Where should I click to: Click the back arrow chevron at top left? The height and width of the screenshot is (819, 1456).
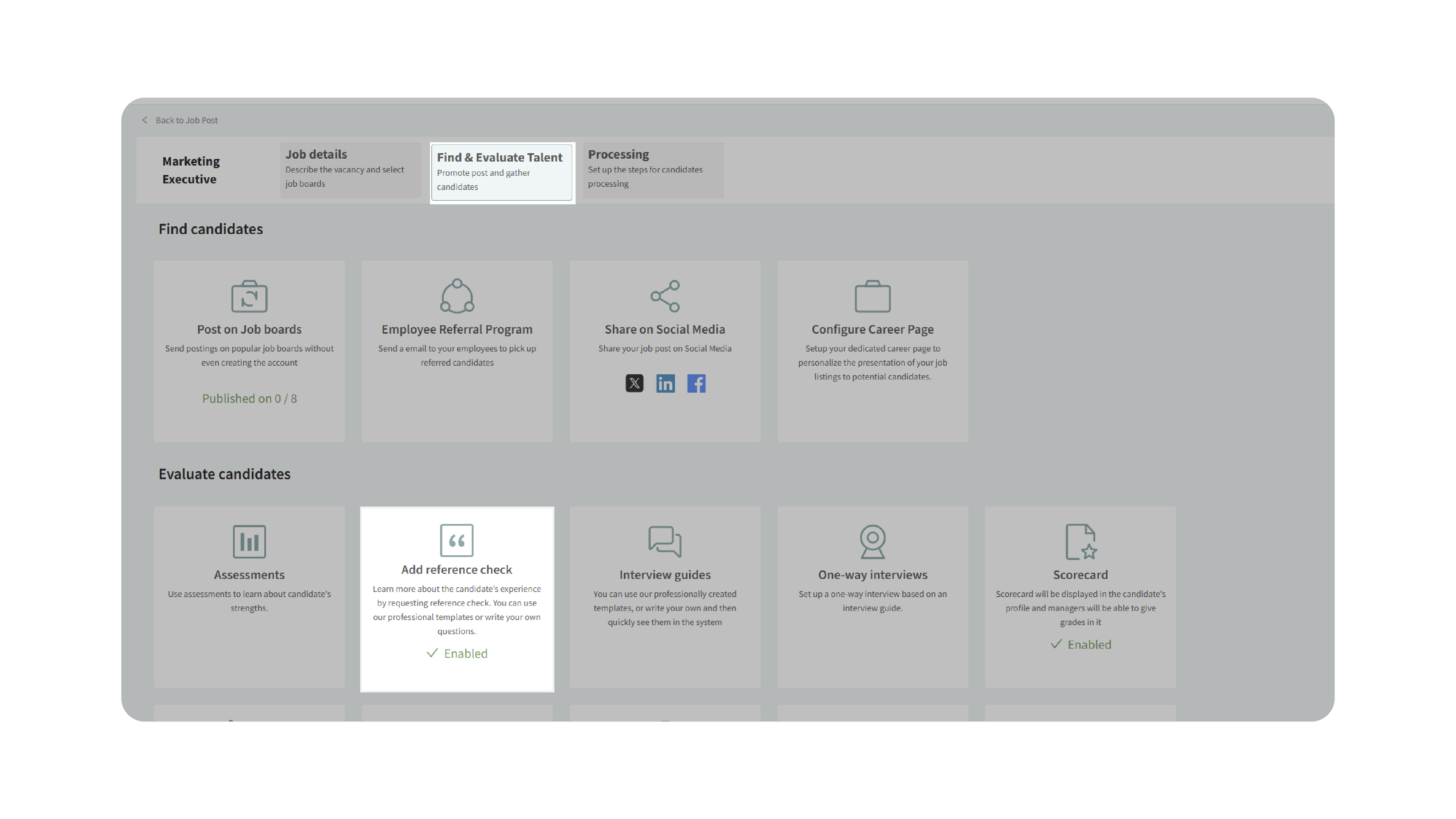tap(145, 120)
